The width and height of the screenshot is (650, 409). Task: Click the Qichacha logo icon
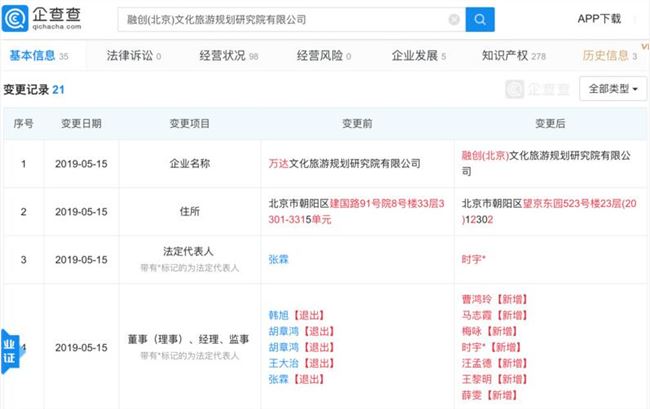[x=15, y=19]
